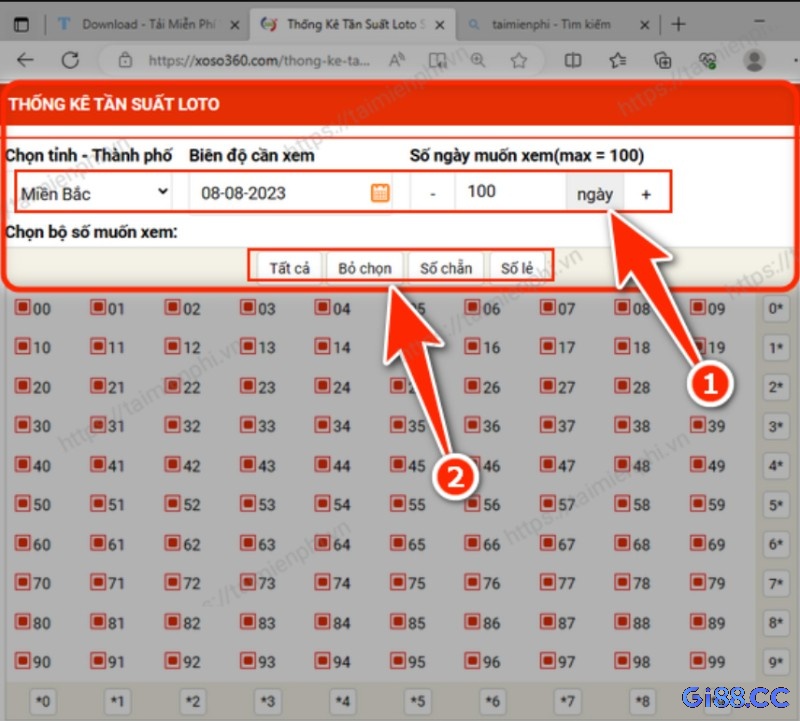Screen dimensions: 800x721
Task: Select the *4 column filter button
Action: tap(342, 702)
